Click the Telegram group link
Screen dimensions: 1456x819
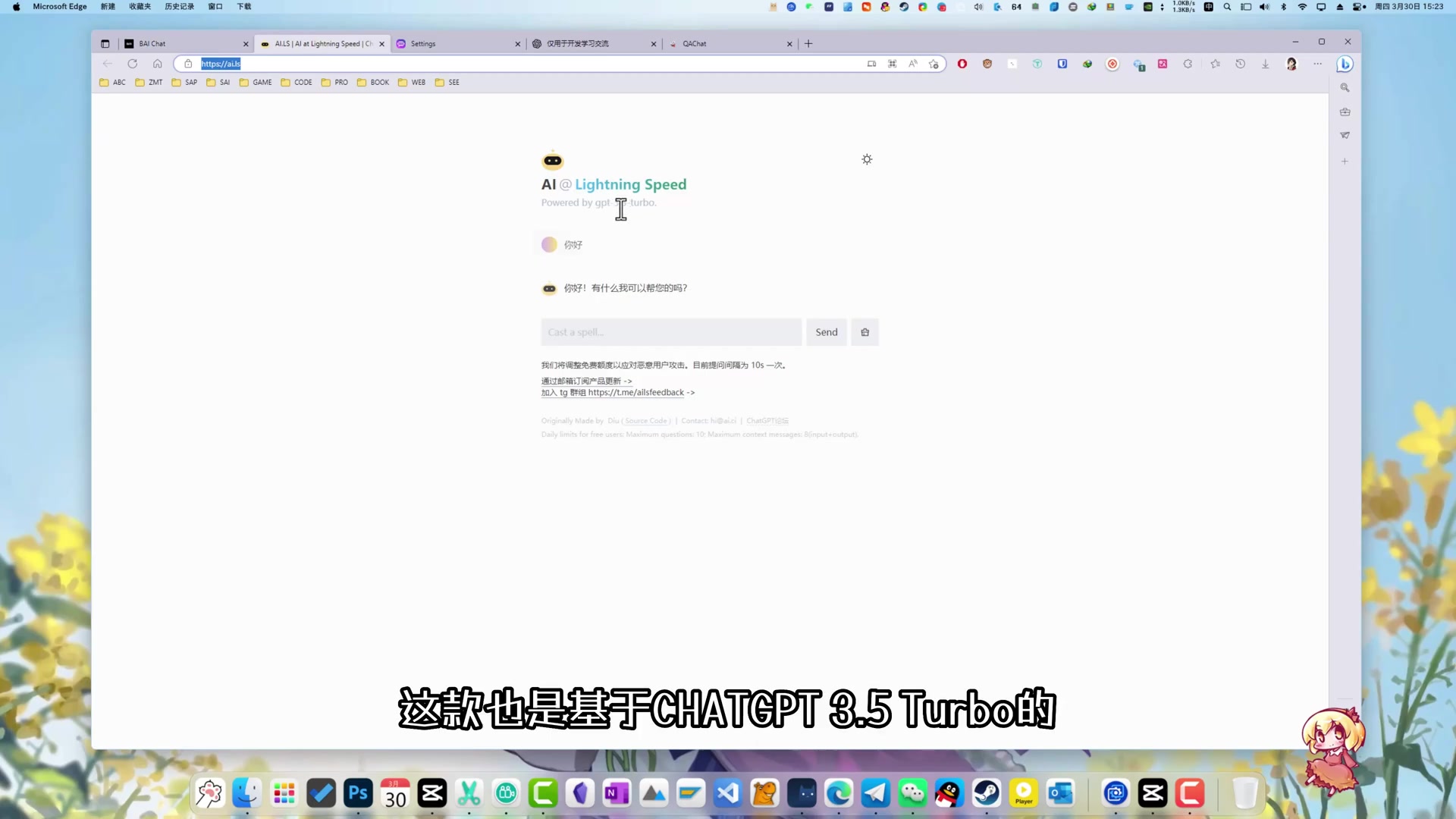click(614, 392)
